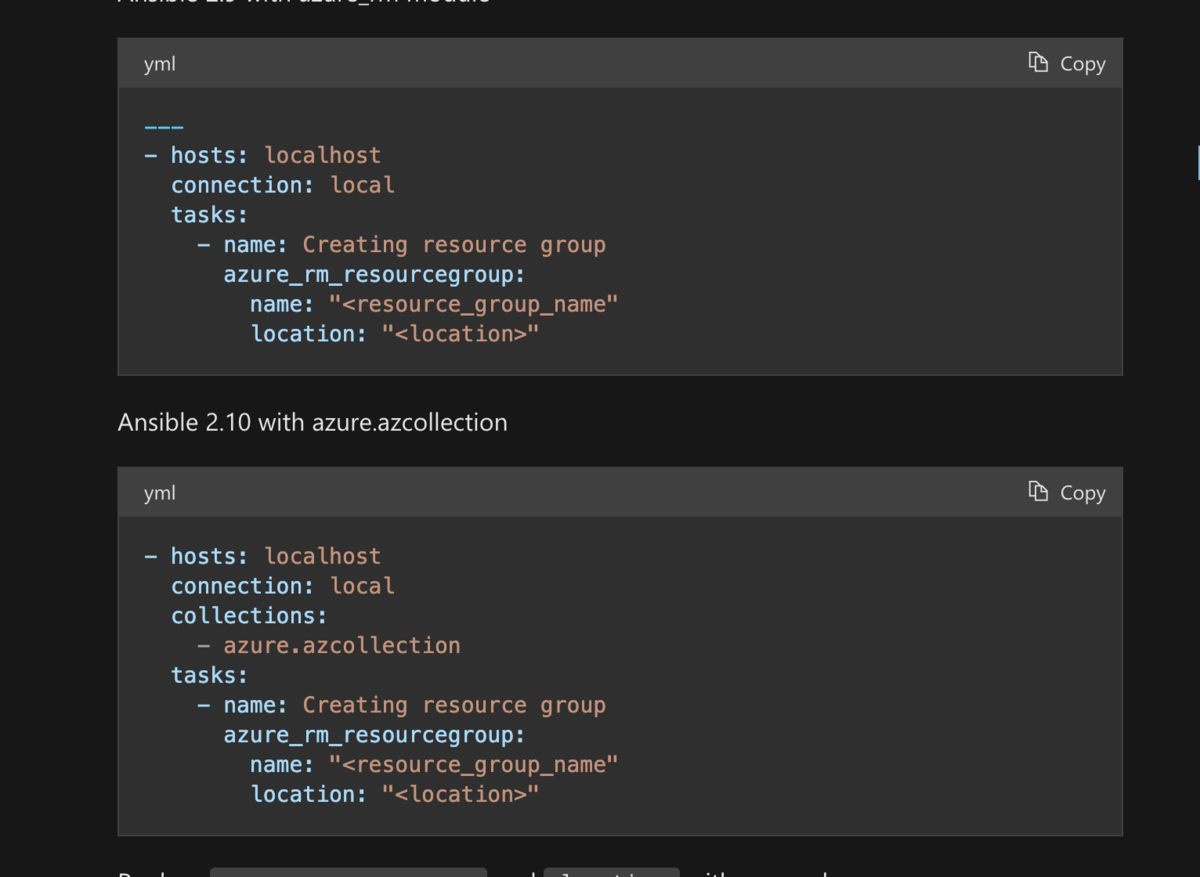Click the '- azure.azcollection' list entry

tap(329, 645)
